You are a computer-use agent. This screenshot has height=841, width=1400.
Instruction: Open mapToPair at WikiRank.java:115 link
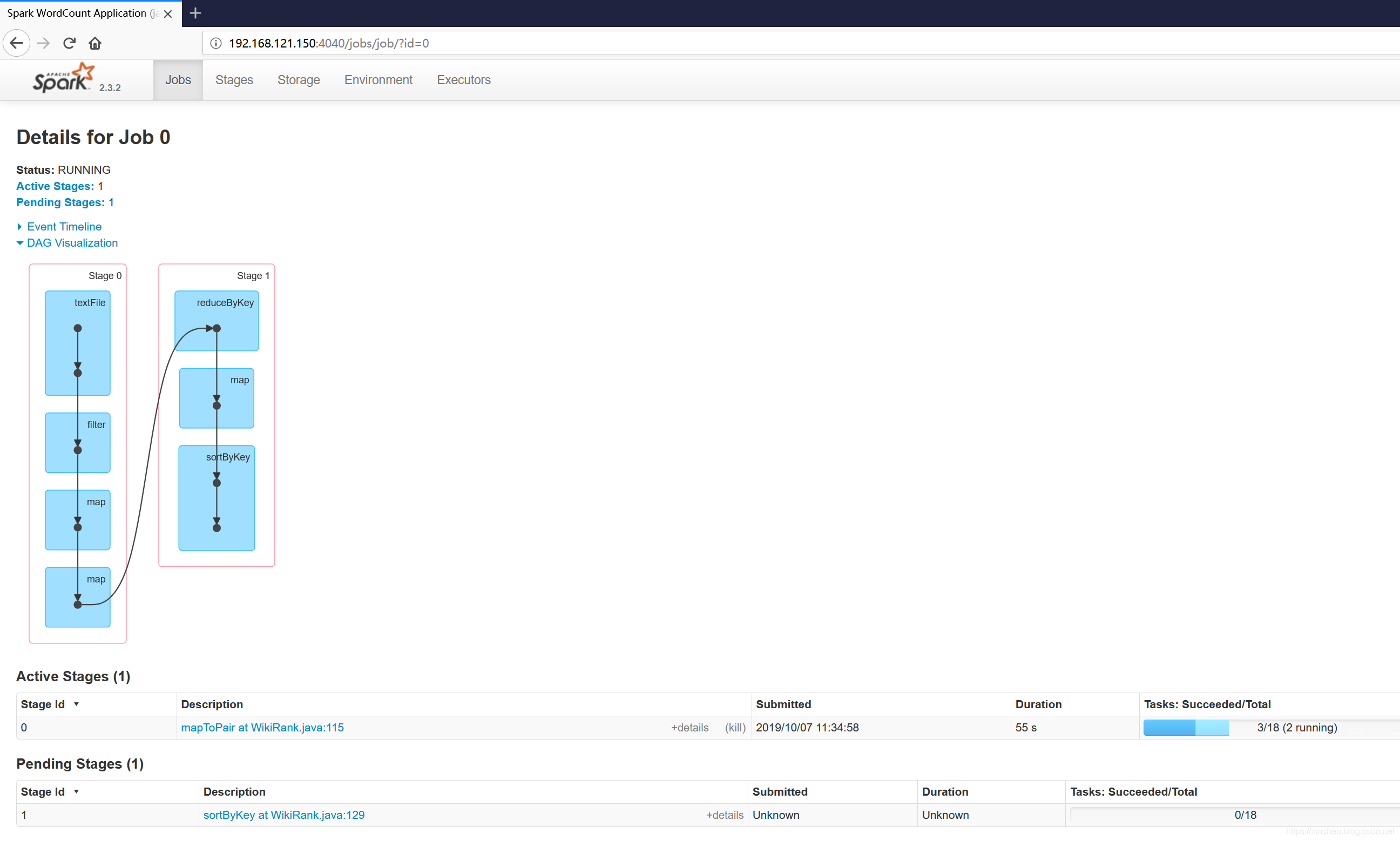pyautogui.click(x=262, y=728)
